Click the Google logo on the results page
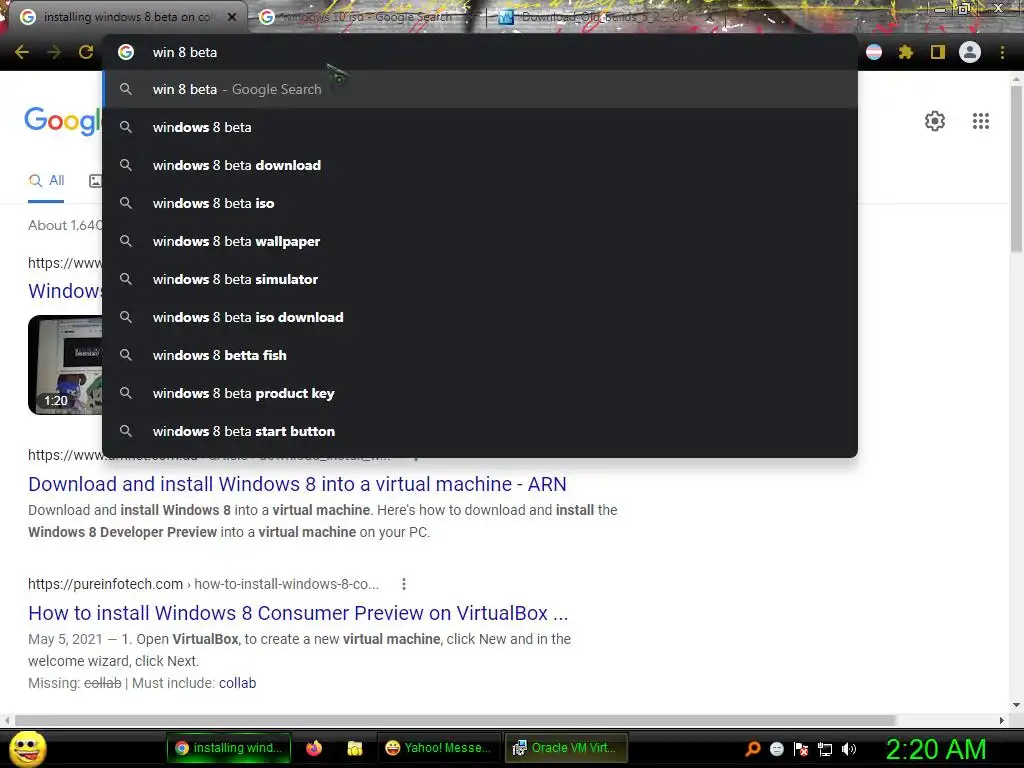The image size is (1024, 768). tap(63, 121)
